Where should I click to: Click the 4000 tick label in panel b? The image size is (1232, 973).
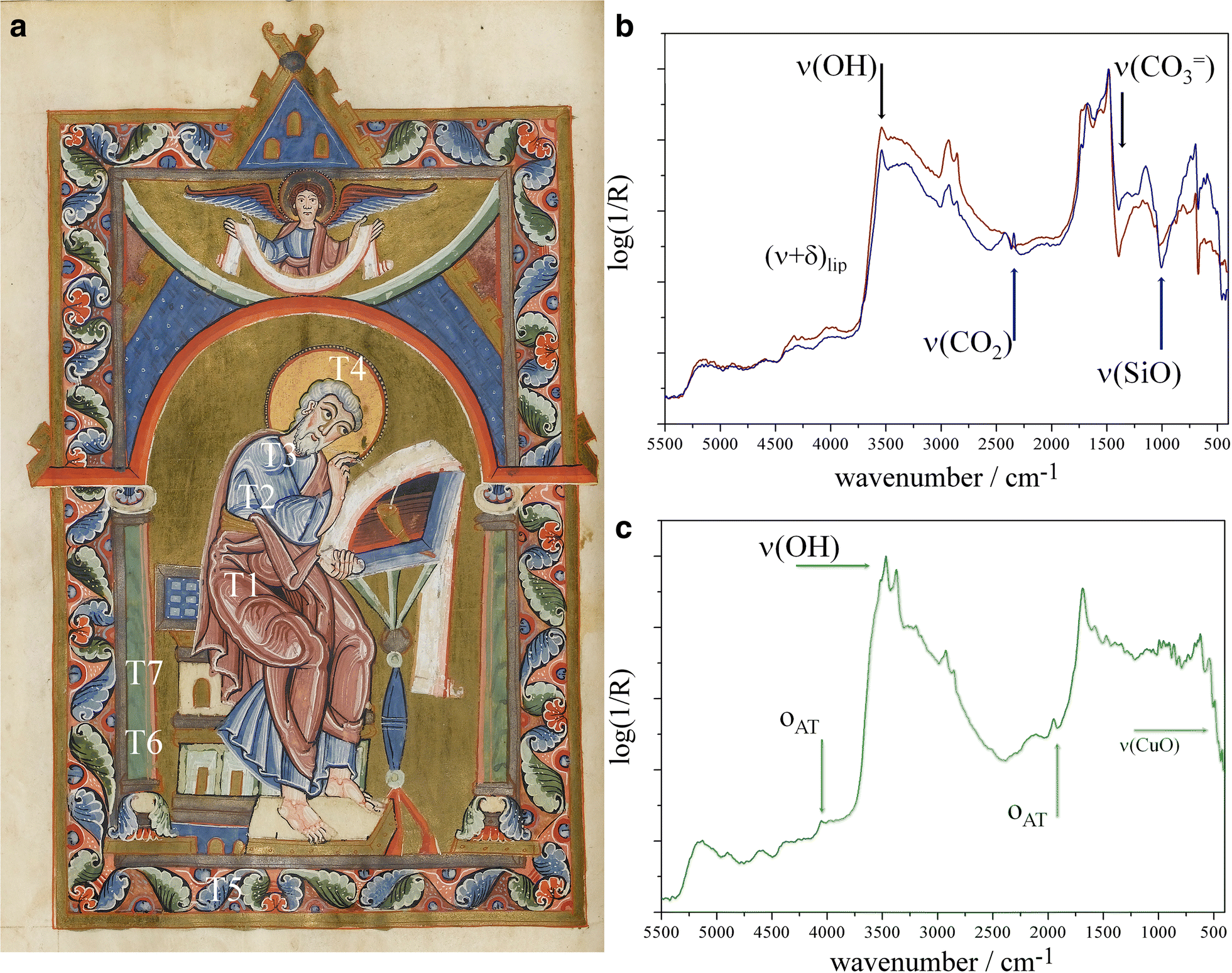830,444
